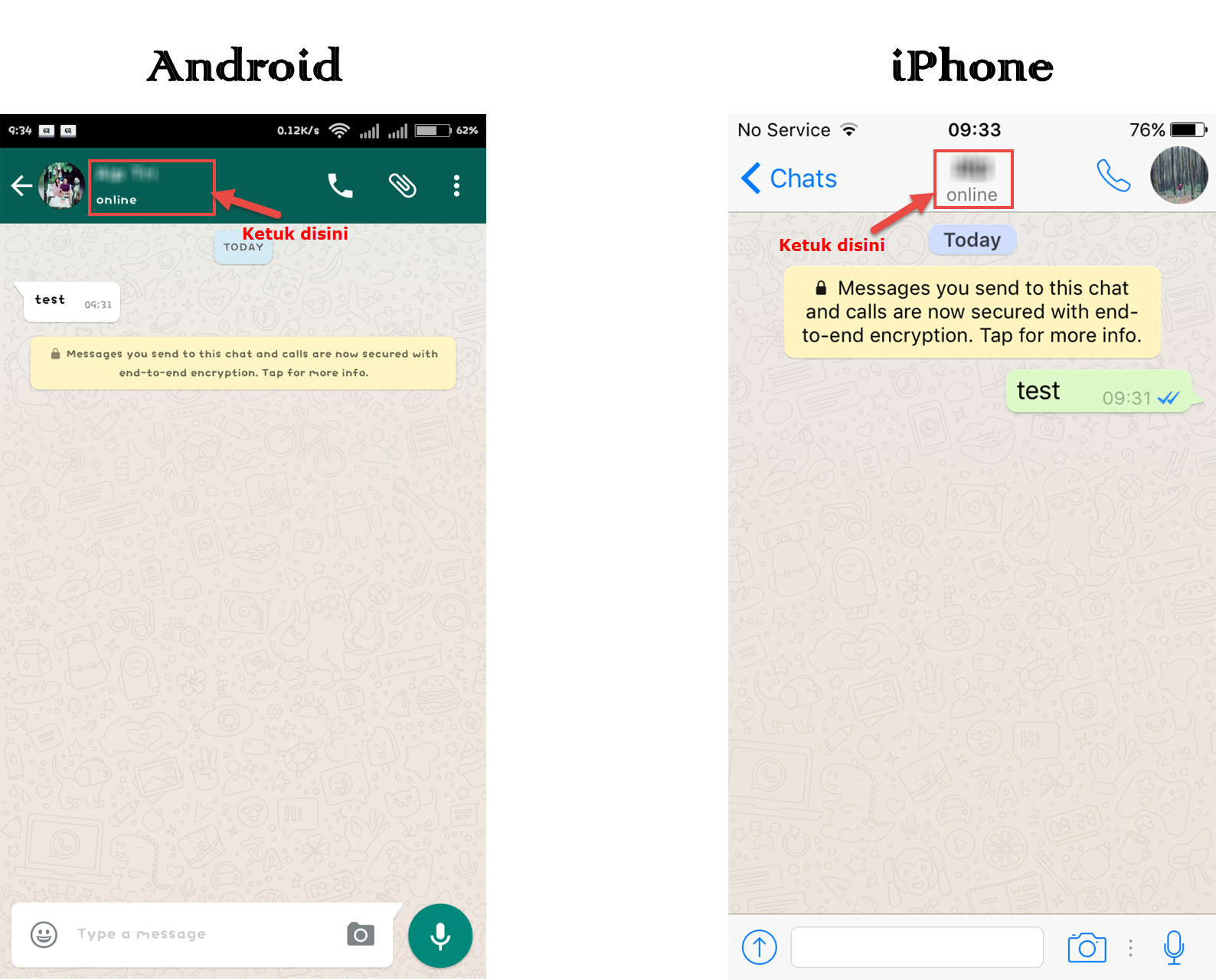This screenshot has width=1216, height=980.
Task: Tap the iPhone end-to-end encryption message
Action: (x=972, y=312)
